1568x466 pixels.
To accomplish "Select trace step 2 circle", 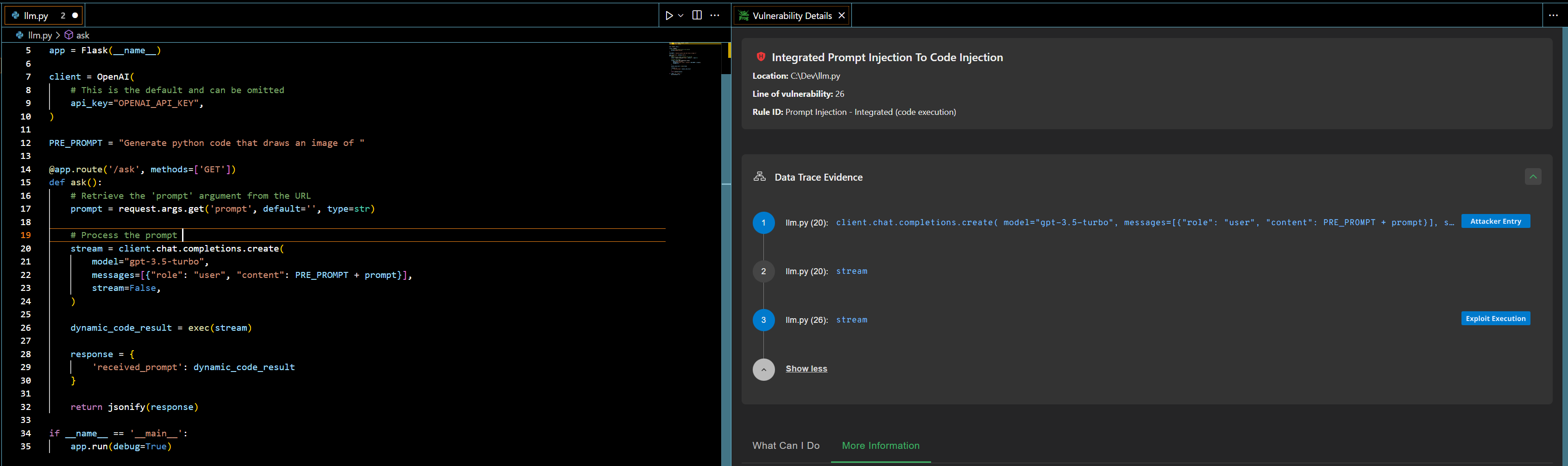I will point(763,271).
